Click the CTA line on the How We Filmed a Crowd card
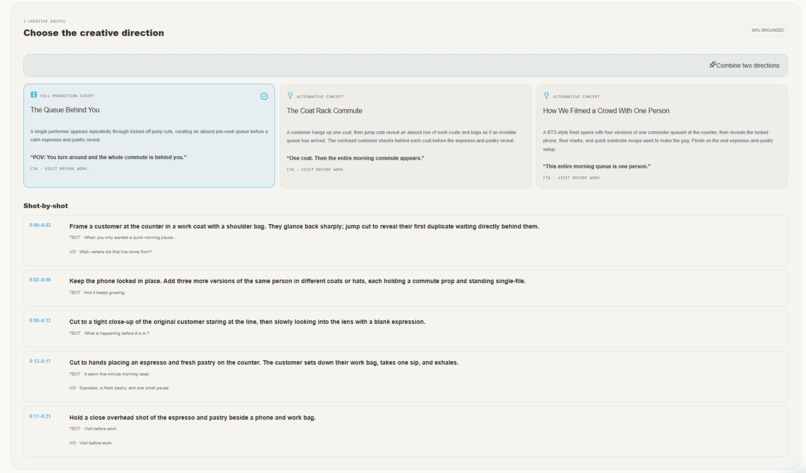The height and width of the screenshot is (473, 806). pos(573,178)
